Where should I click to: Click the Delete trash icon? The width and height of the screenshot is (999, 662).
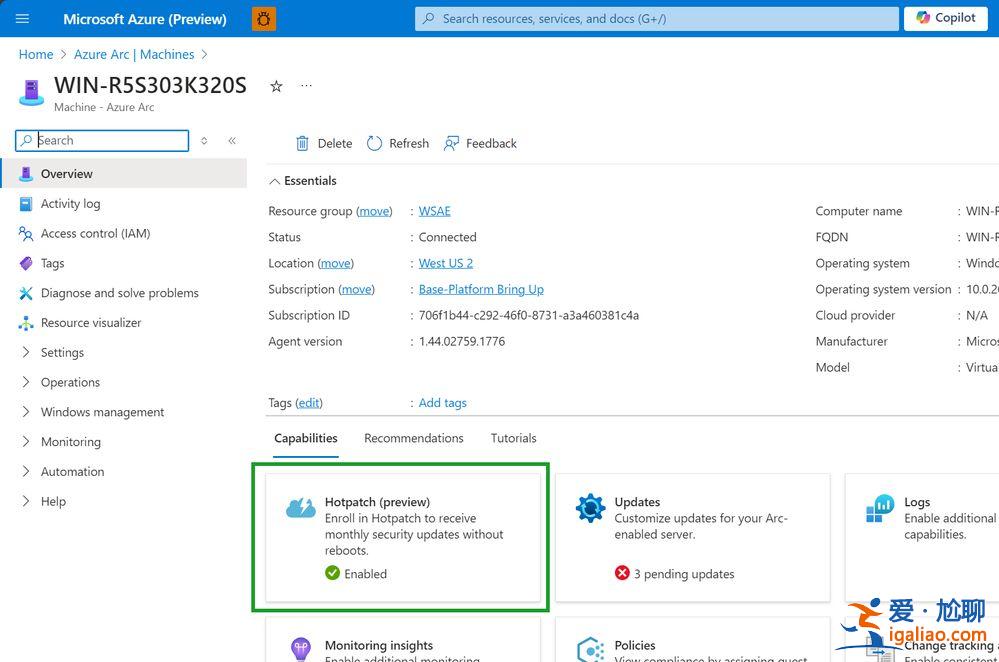click(x=303, y=143)
